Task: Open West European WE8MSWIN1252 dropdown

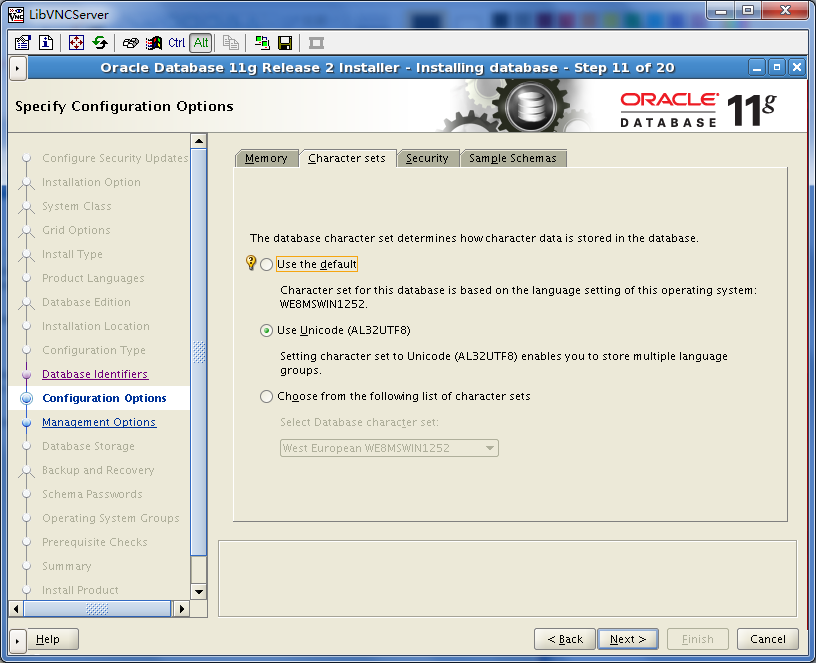Action: click(389, 448)
